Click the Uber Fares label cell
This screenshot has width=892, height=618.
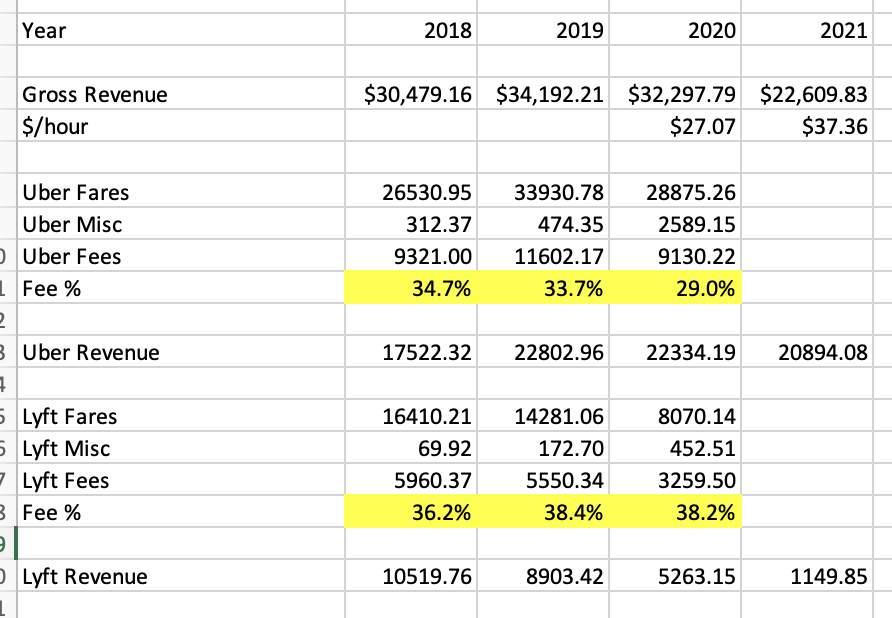point(181,192)
